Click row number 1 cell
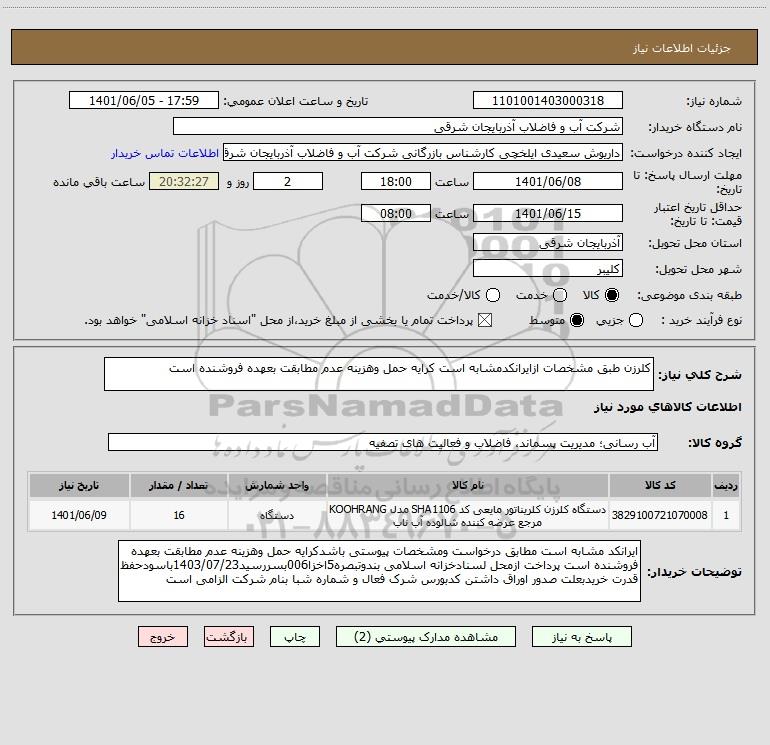770x745 pixels. pyautogui.click(x=726, y=515)
